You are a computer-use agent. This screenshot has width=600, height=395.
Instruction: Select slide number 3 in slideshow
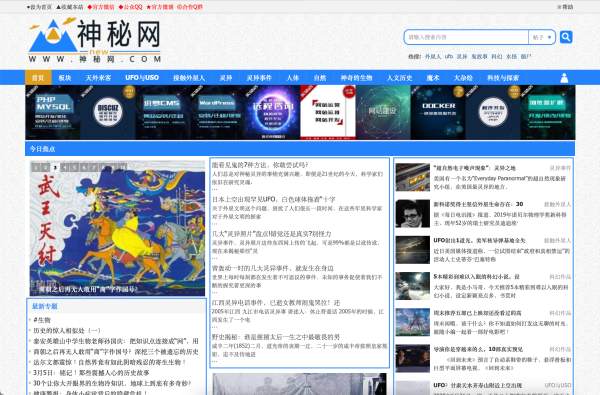pyautogui.click(x=55, y=168)
